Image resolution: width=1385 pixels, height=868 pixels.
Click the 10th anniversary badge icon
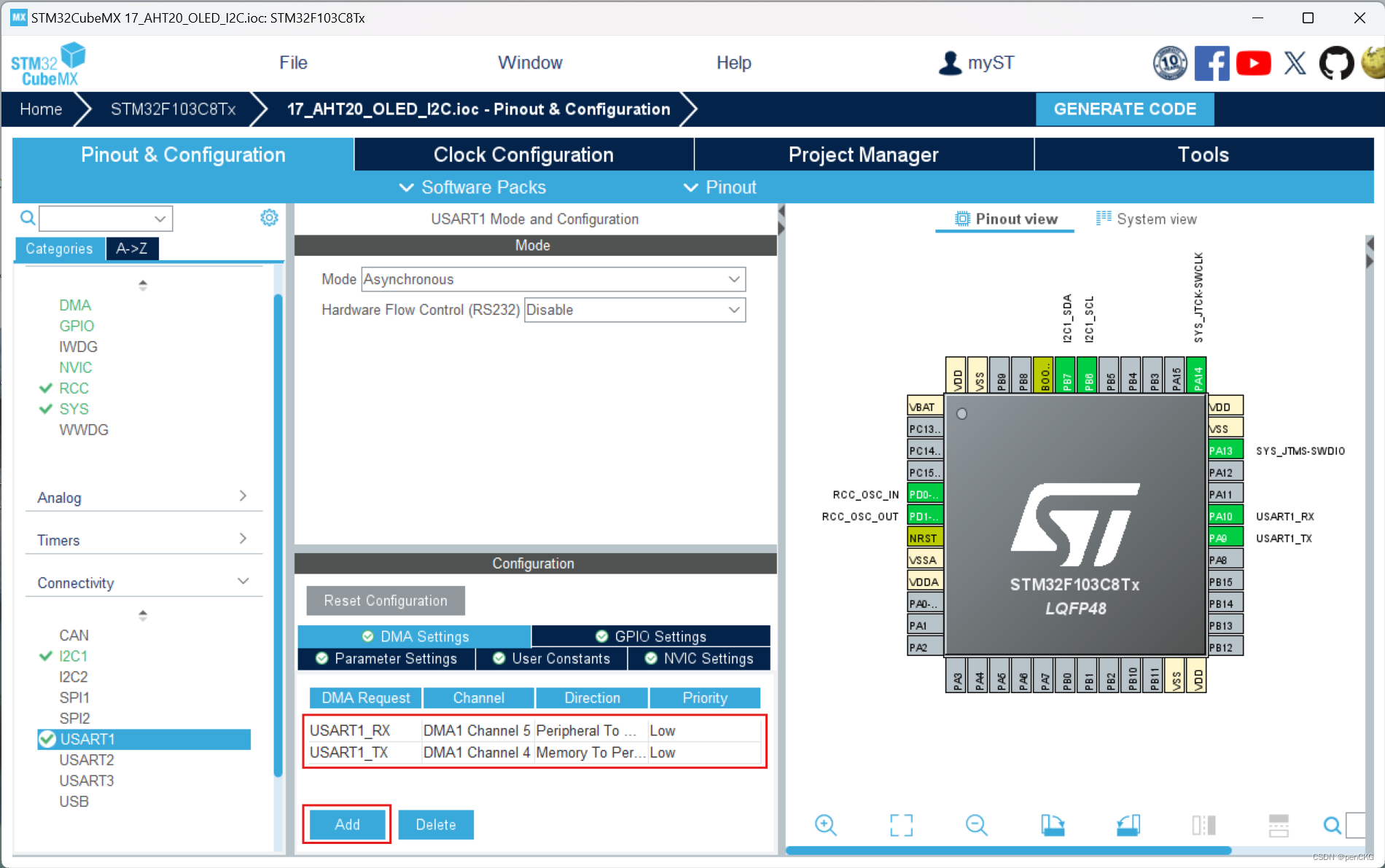tap(1169, 63)
